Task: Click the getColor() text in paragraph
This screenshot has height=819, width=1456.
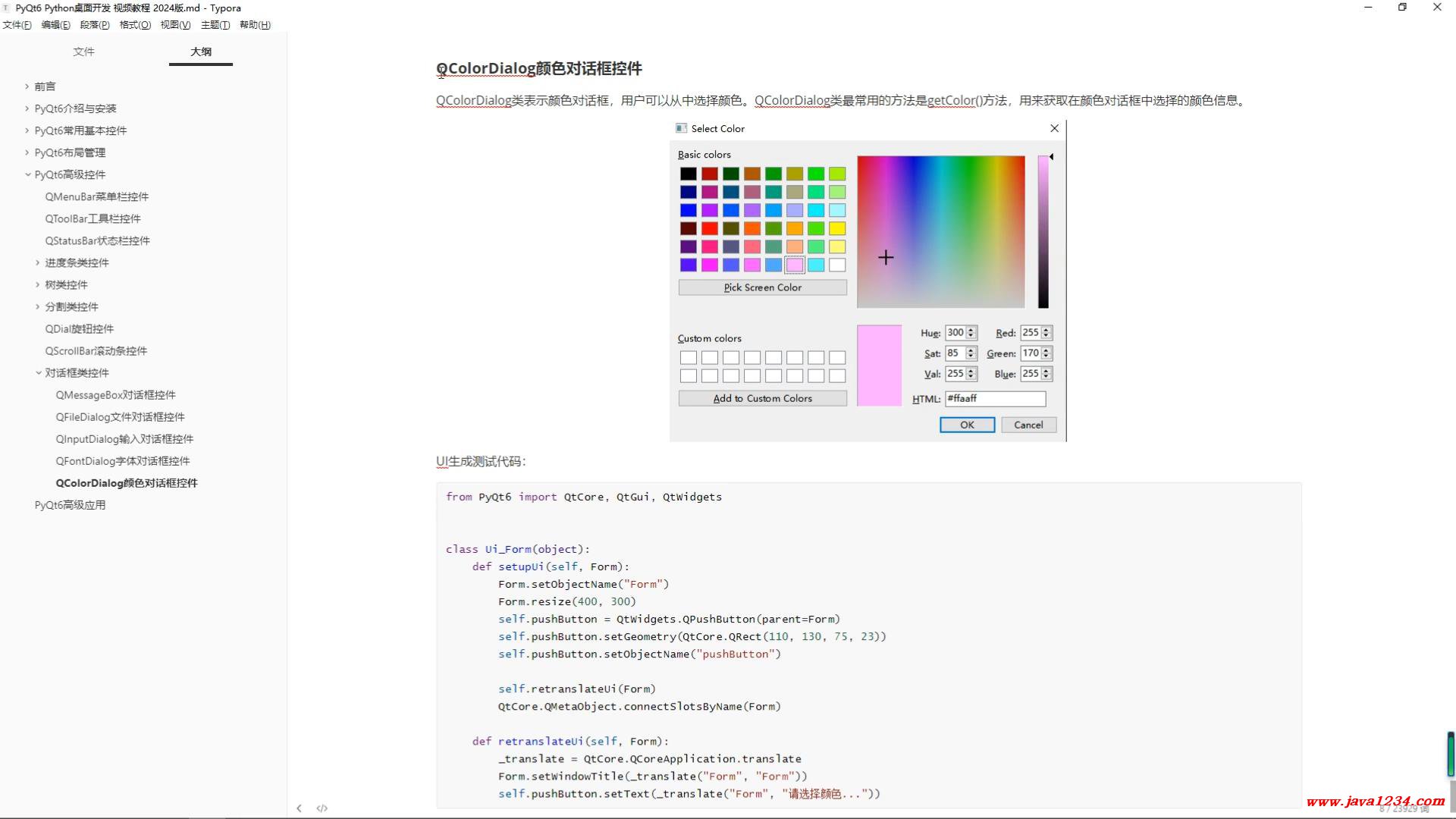Action: [x=955, y=100]
